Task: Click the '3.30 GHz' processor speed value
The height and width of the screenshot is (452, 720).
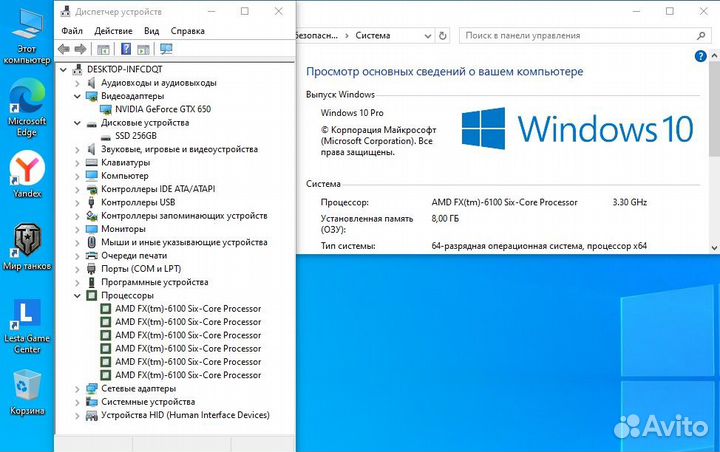Action: 630,202
